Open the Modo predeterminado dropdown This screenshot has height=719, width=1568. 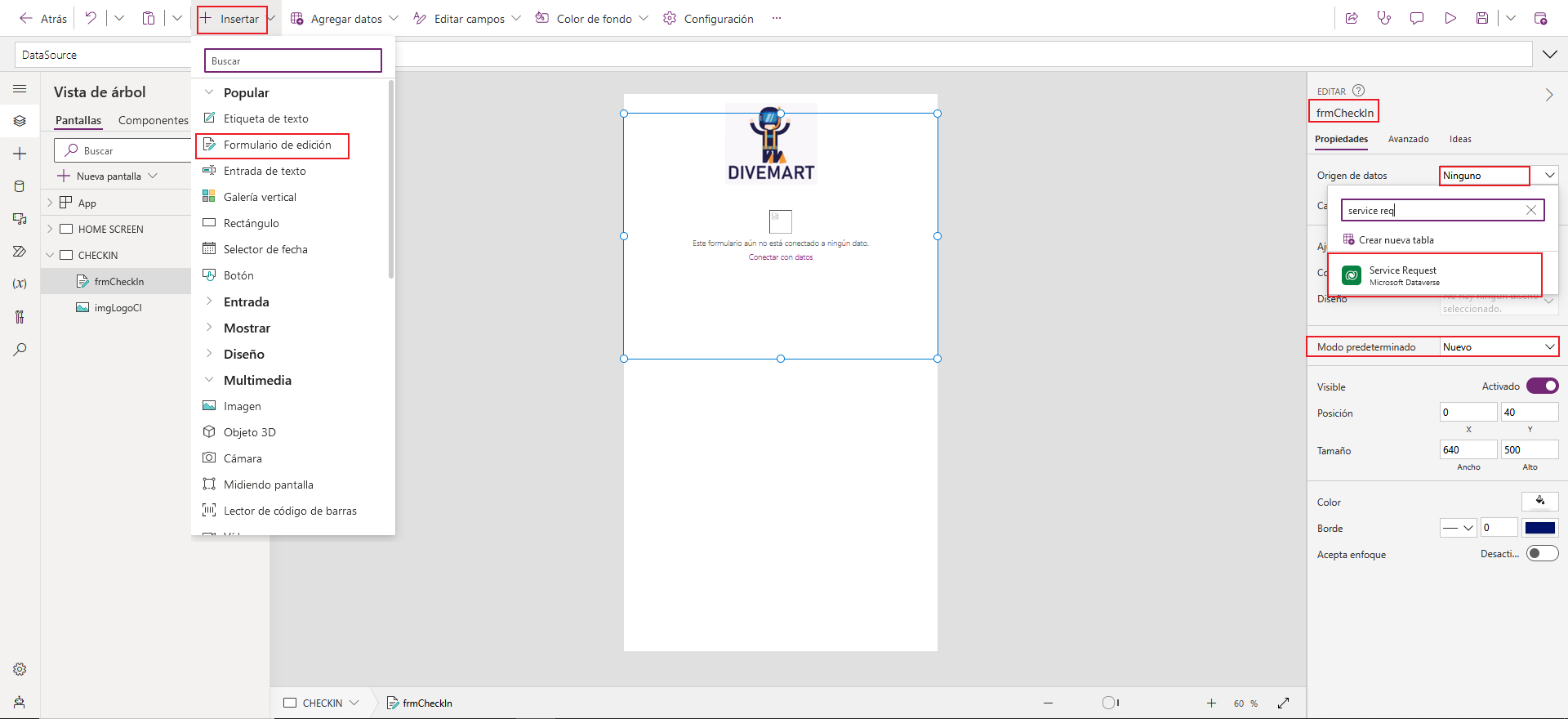coord(1499,346)
